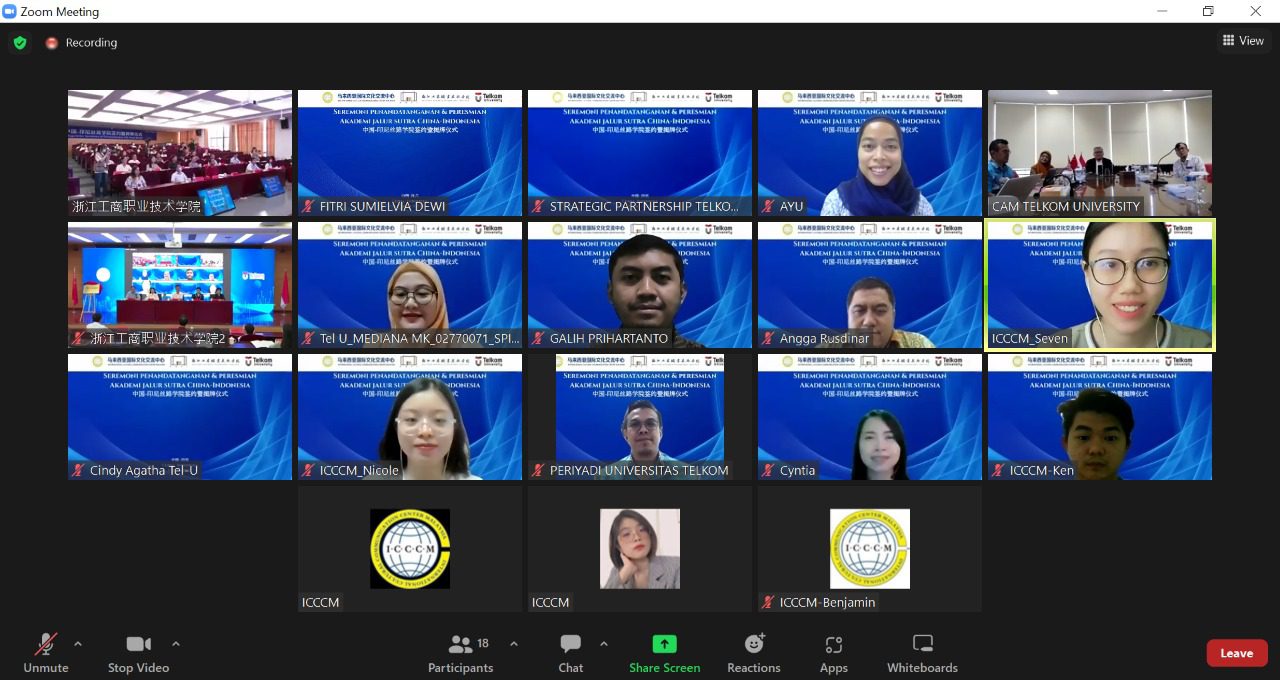1280x680 pixels.
Task: Minimize the Zoom Meeting window
Action: coord(1161,11)
